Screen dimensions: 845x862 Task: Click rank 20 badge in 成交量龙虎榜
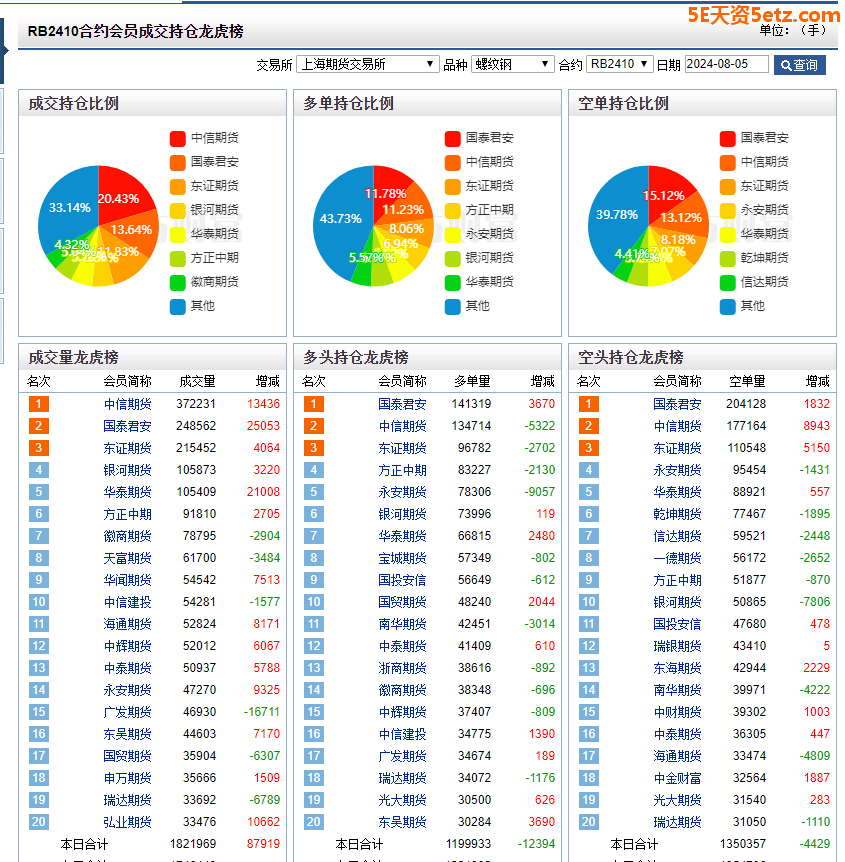click(38, 822)
